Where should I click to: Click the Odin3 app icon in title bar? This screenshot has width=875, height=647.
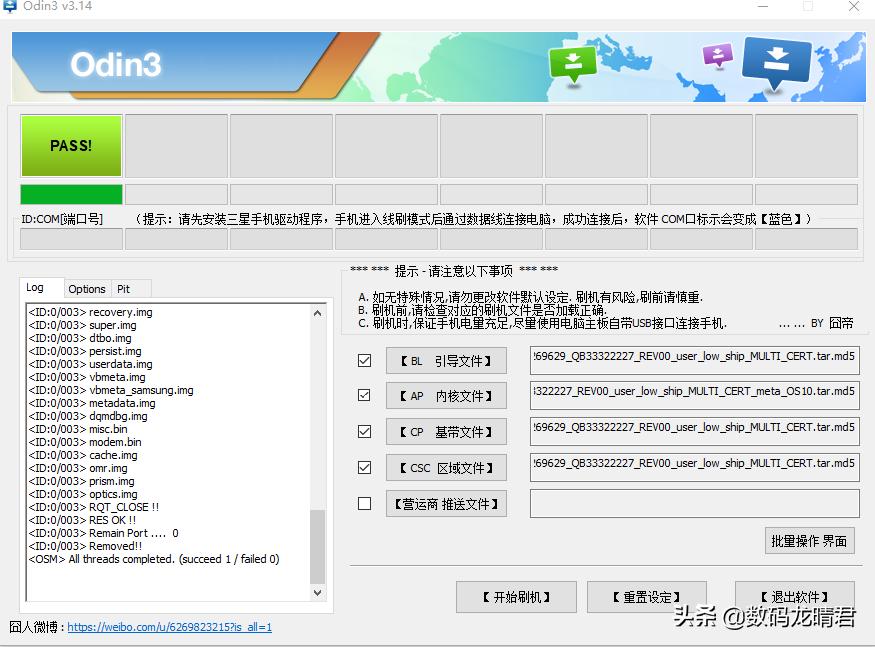(x=9, y=6)
